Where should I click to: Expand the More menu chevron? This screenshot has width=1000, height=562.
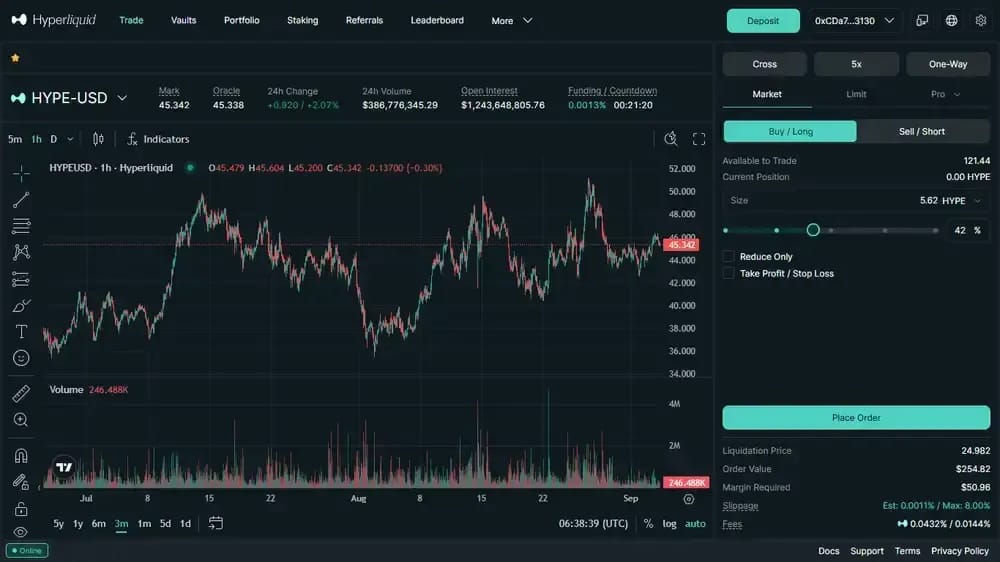pos(527,20)
